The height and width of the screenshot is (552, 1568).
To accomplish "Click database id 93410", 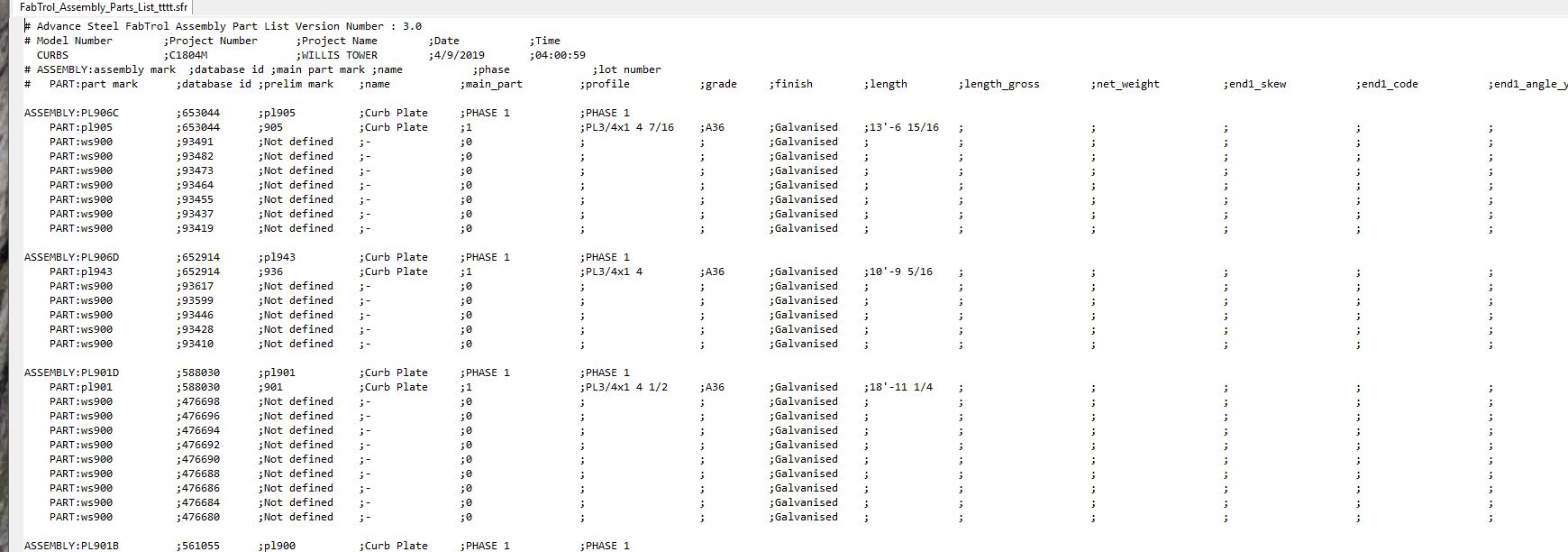I will coord(198,344).
